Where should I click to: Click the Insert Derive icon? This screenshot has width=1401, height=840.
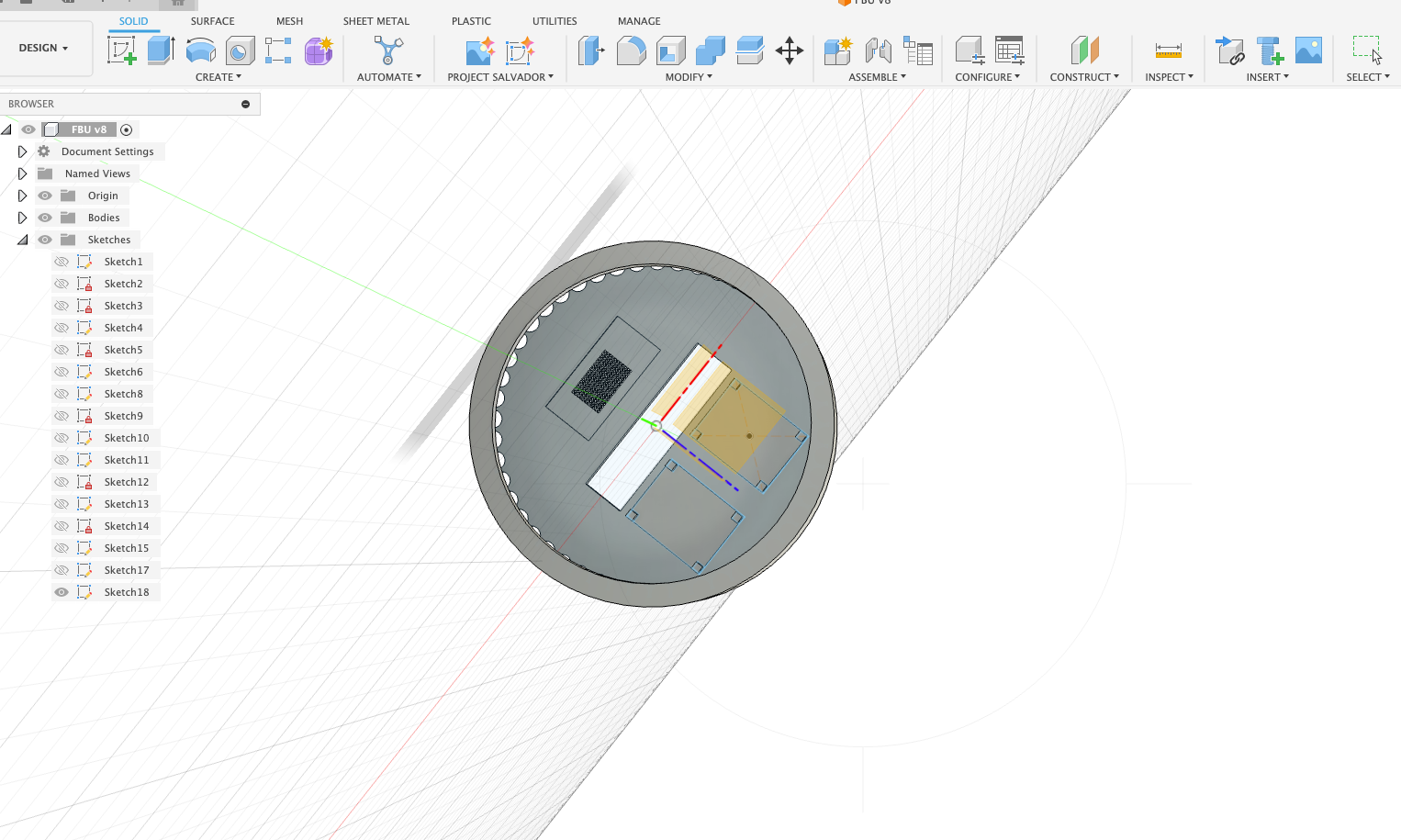tap(1229, 50)
